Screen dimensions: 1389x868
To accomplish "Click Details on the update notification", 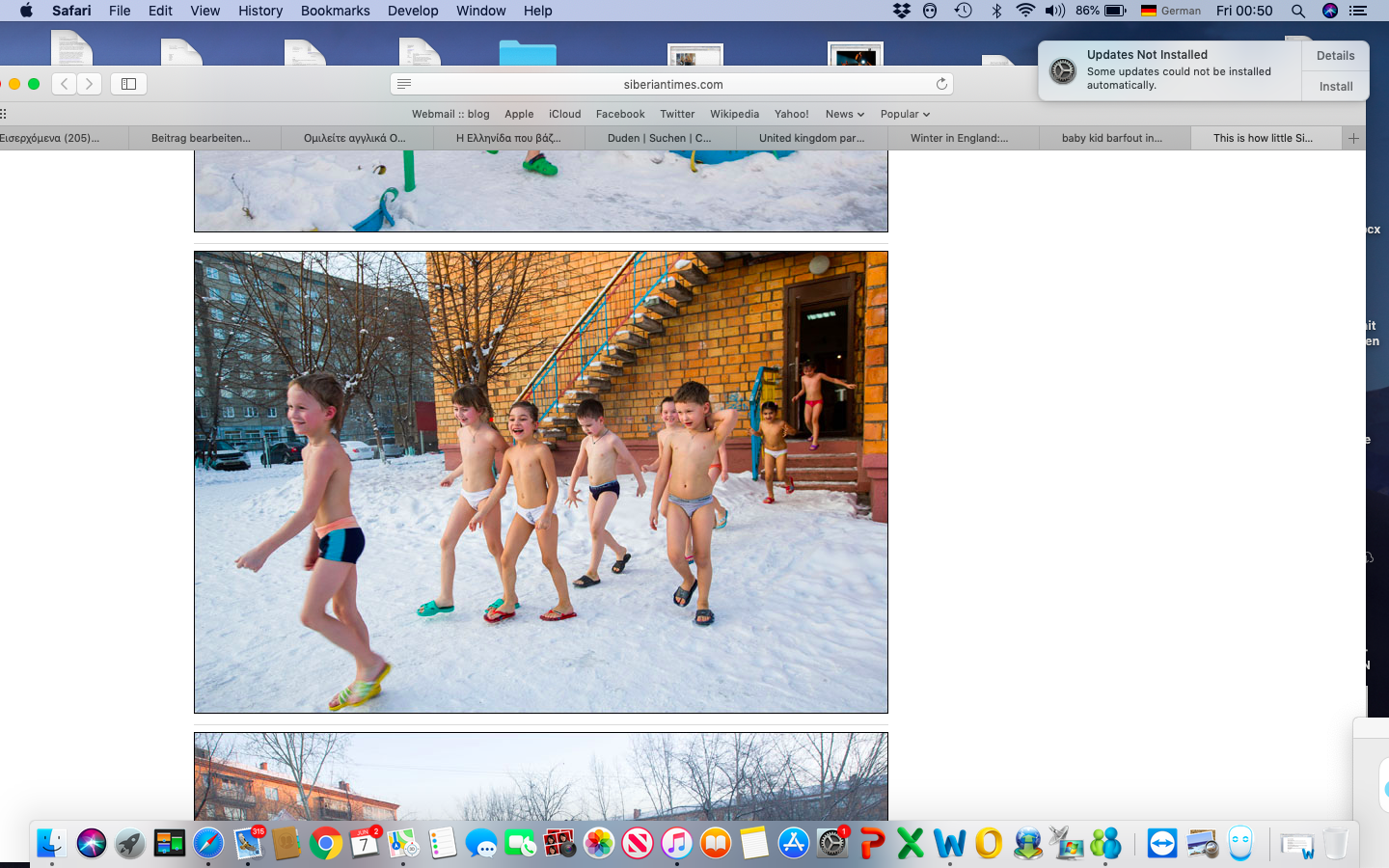I will [x=1336, y=56].
